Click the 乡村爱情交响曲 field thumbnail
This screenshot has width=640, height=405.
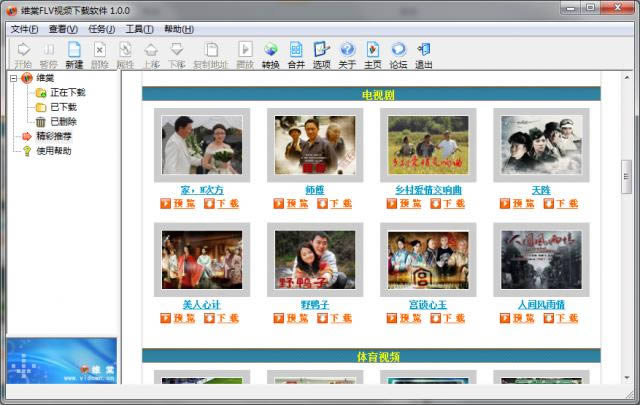coord(428,145)
